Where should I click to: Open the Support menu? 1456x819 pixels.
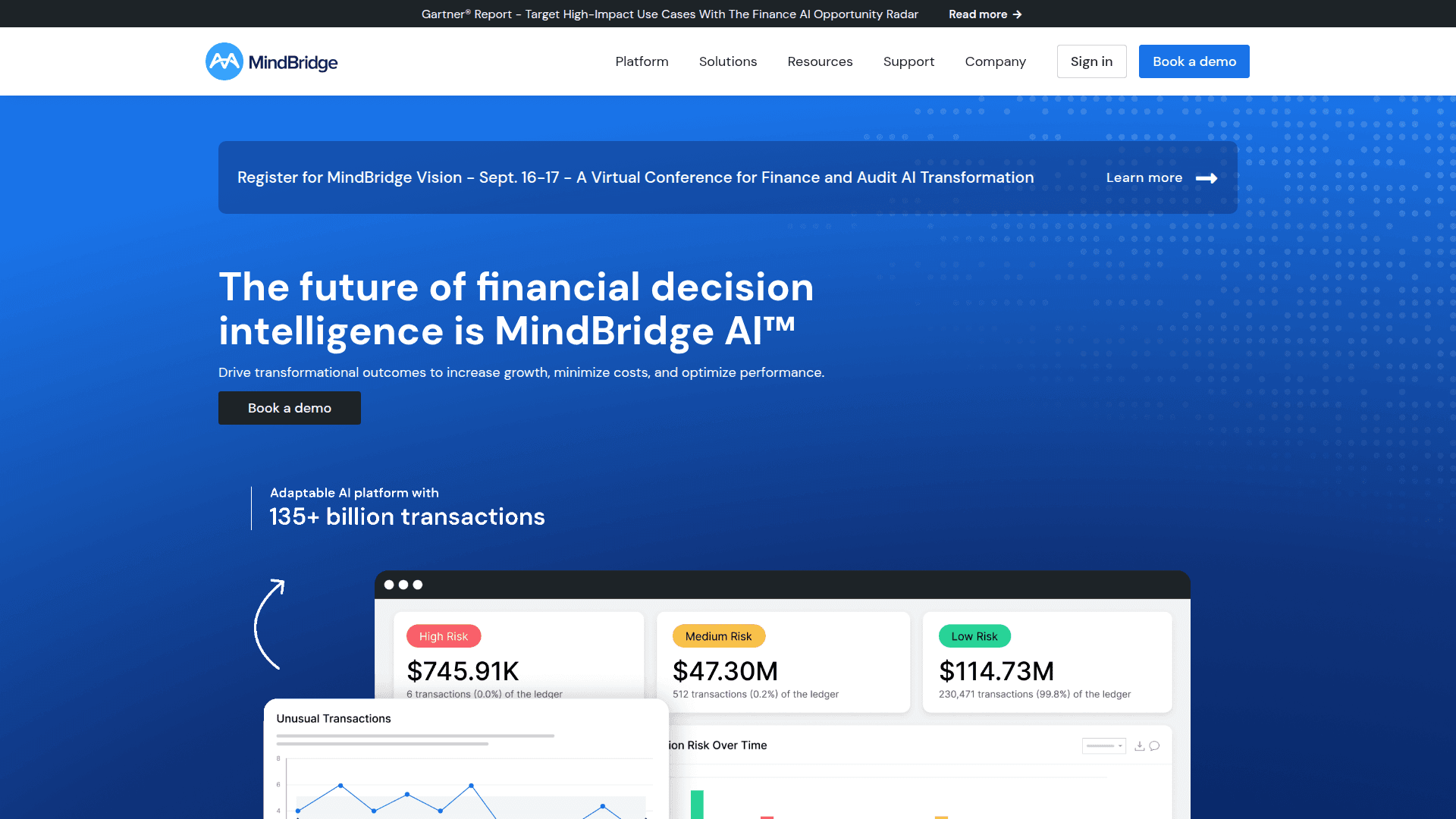[x=908, y=61]
